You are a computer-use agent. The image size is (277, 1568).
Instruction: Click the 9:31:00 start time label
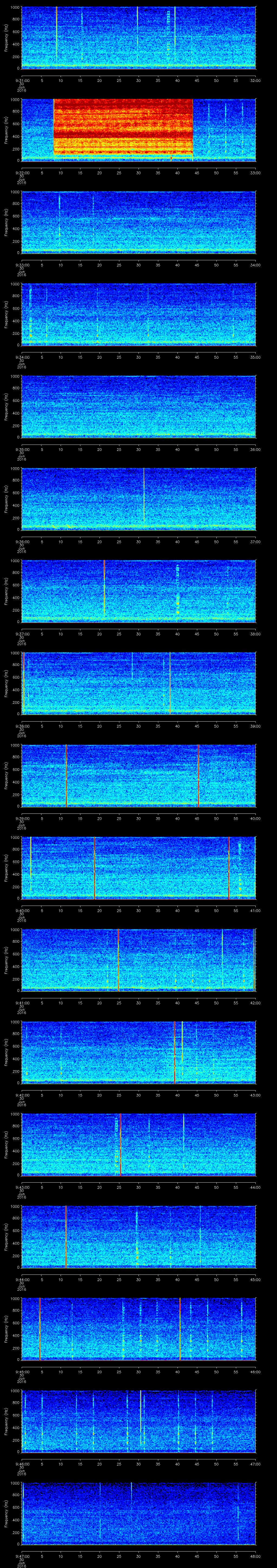(22, 80)
